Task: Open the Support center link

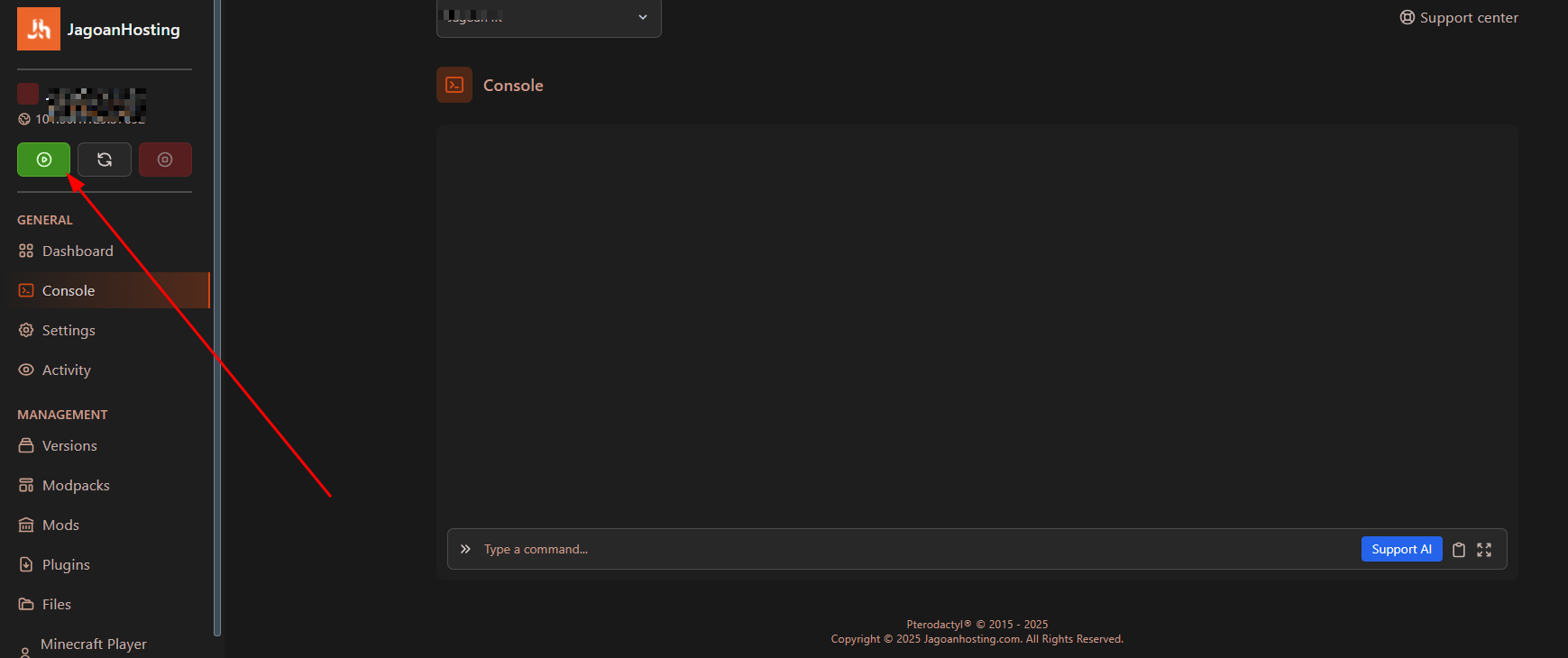Action: pos(1459,17)
